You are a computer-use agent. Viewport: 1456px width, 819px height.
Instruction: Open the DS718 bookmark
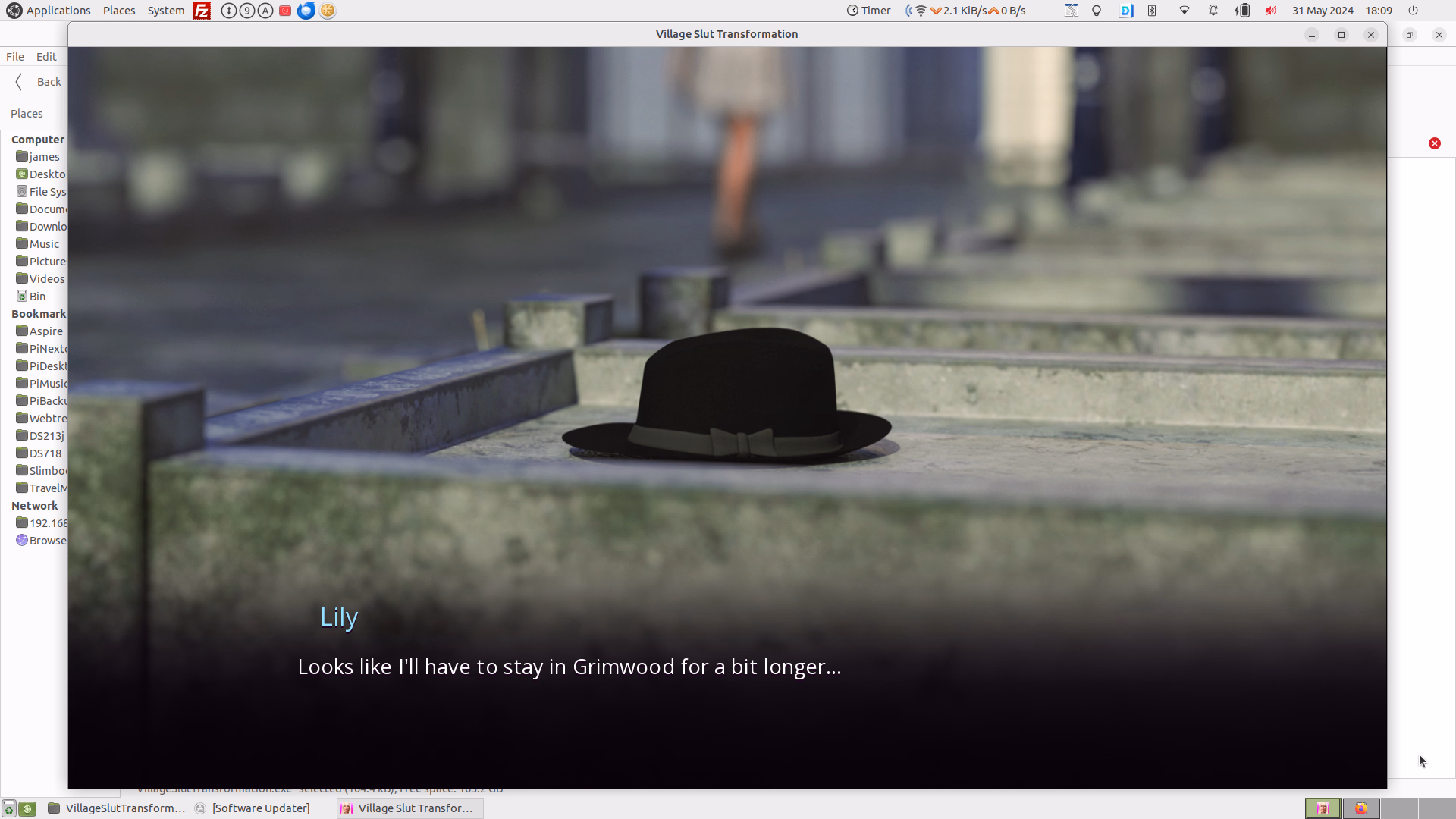click(x=39, y=453)
